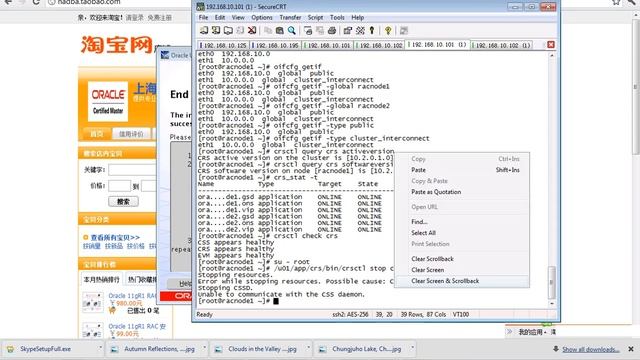Choose Clear Screen & Scrollback menu entry
This screenshot has width=640, height=360.
coord(462,281)
